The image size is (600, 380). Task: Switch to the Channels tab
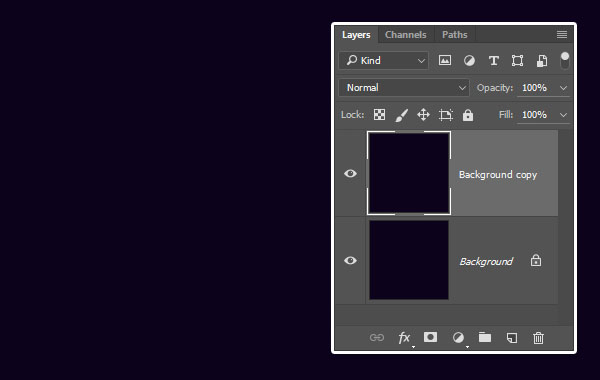coord(406,35)
